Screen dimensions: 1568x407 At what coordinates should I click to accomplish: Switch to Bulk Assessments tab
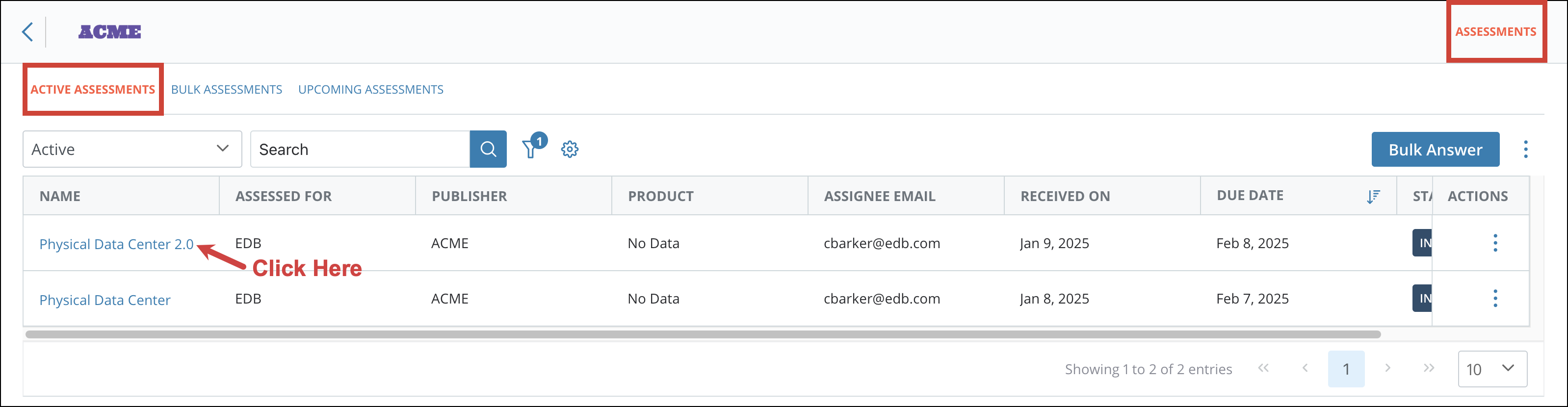point(227,89)
